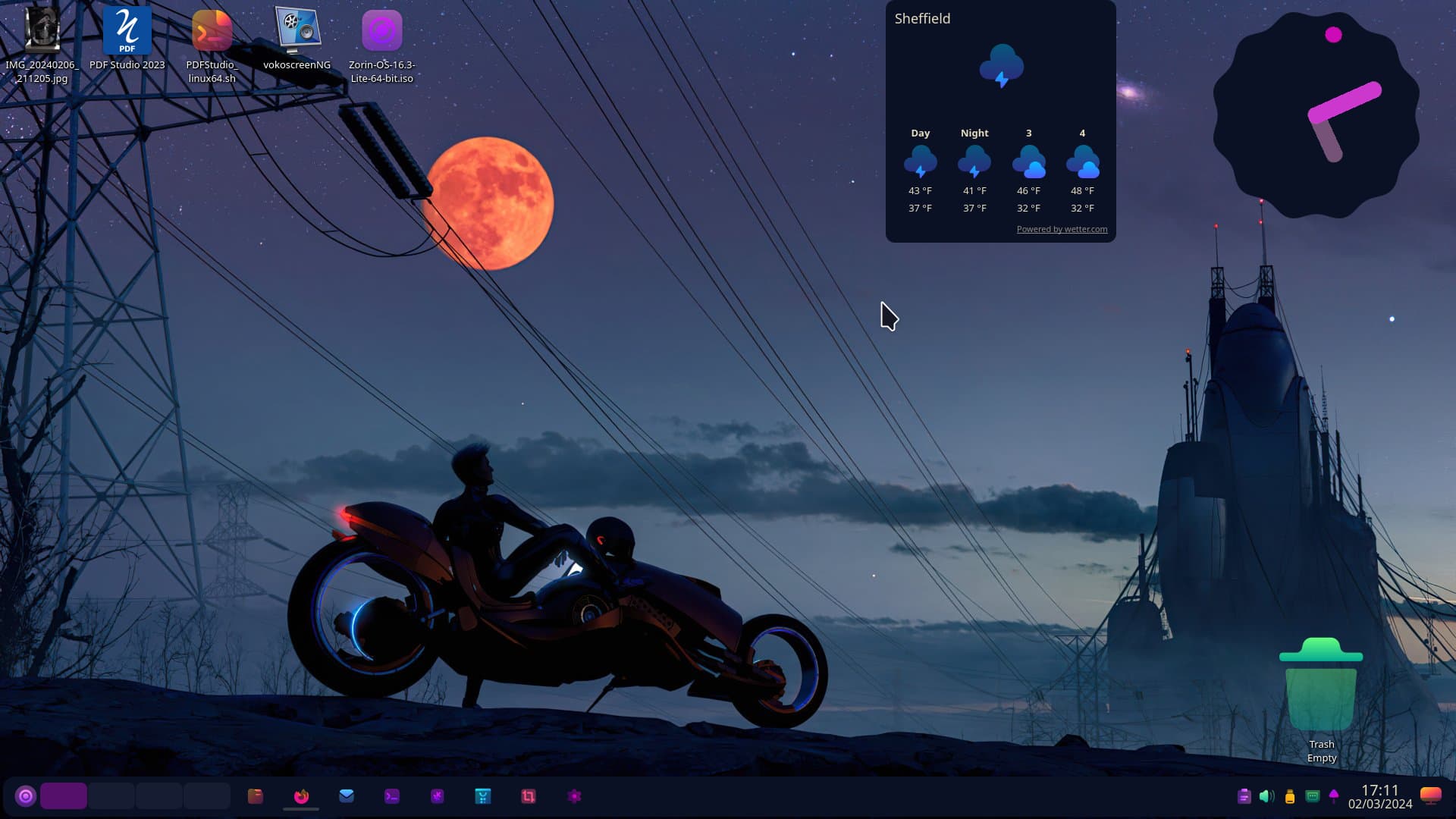The height and width of the screenshot is (819, 1456).
Task: Open the clipboard tray icon
Action: pos(1244,796)
